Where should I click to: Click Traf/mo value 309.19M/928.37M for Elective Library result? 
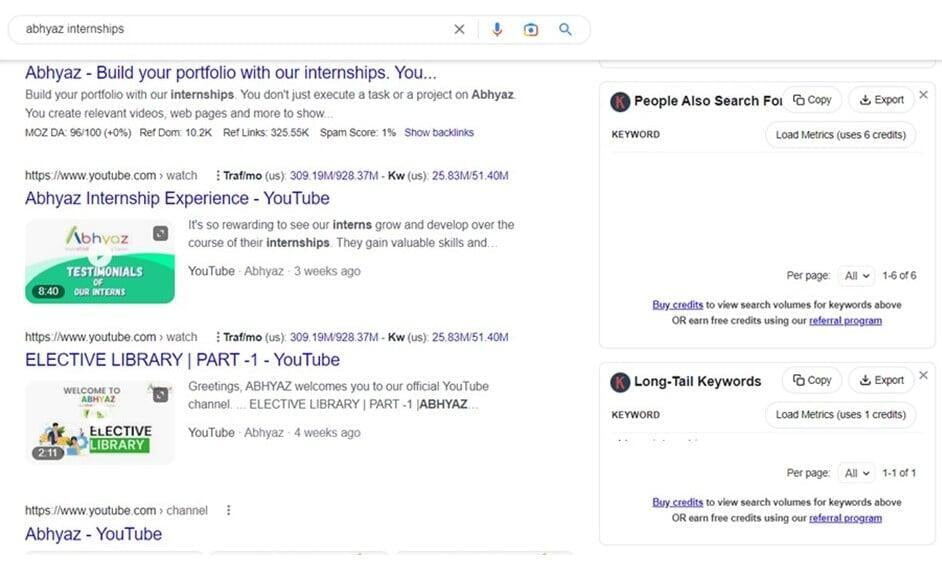[334, 337]
